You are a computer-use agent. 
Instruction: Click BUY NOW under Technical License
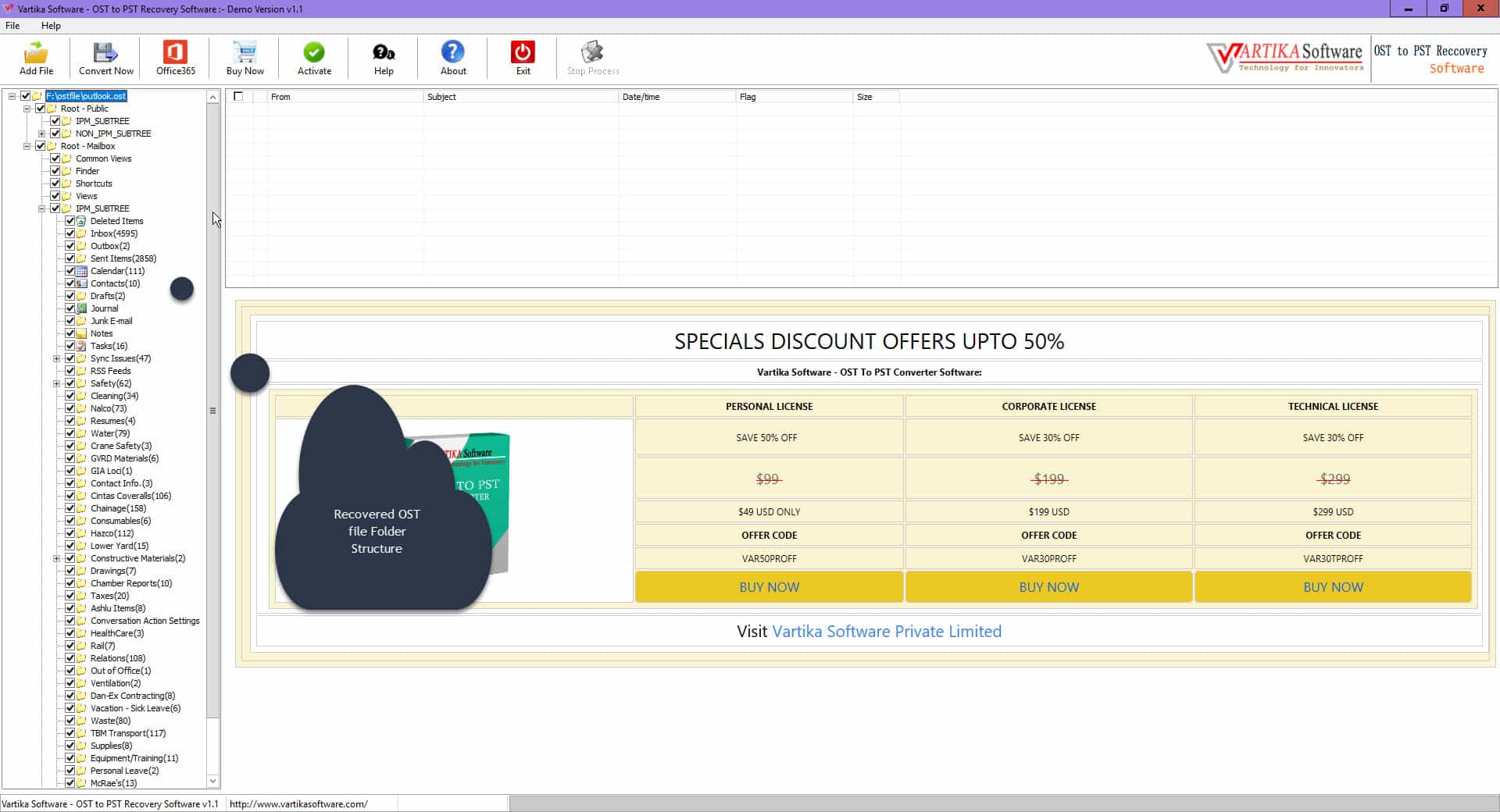[1333, 587]
